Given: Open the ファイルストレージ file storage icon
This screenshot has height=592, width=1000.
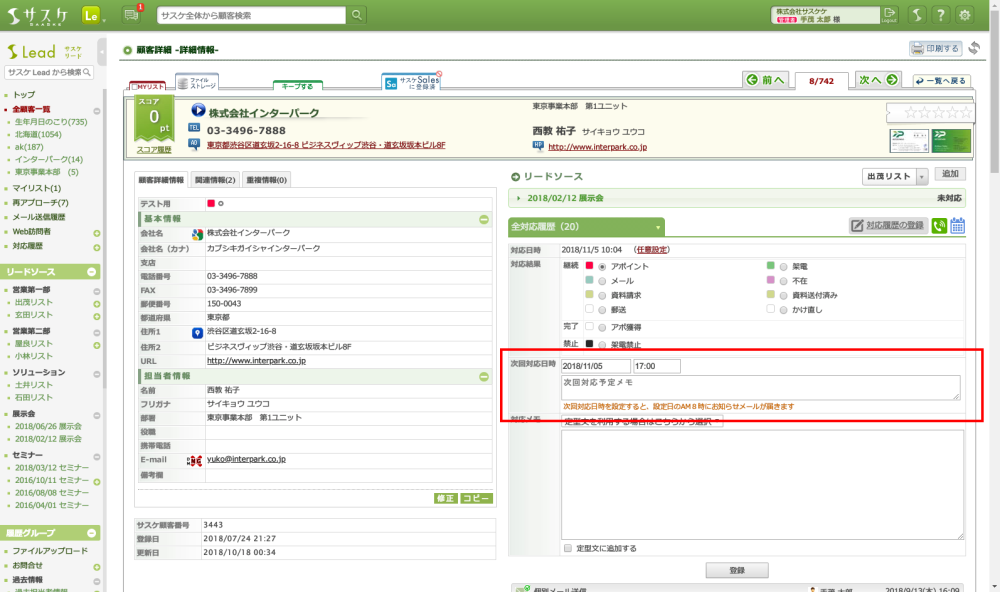Looking at the screenshot, I should click(197, 84).
